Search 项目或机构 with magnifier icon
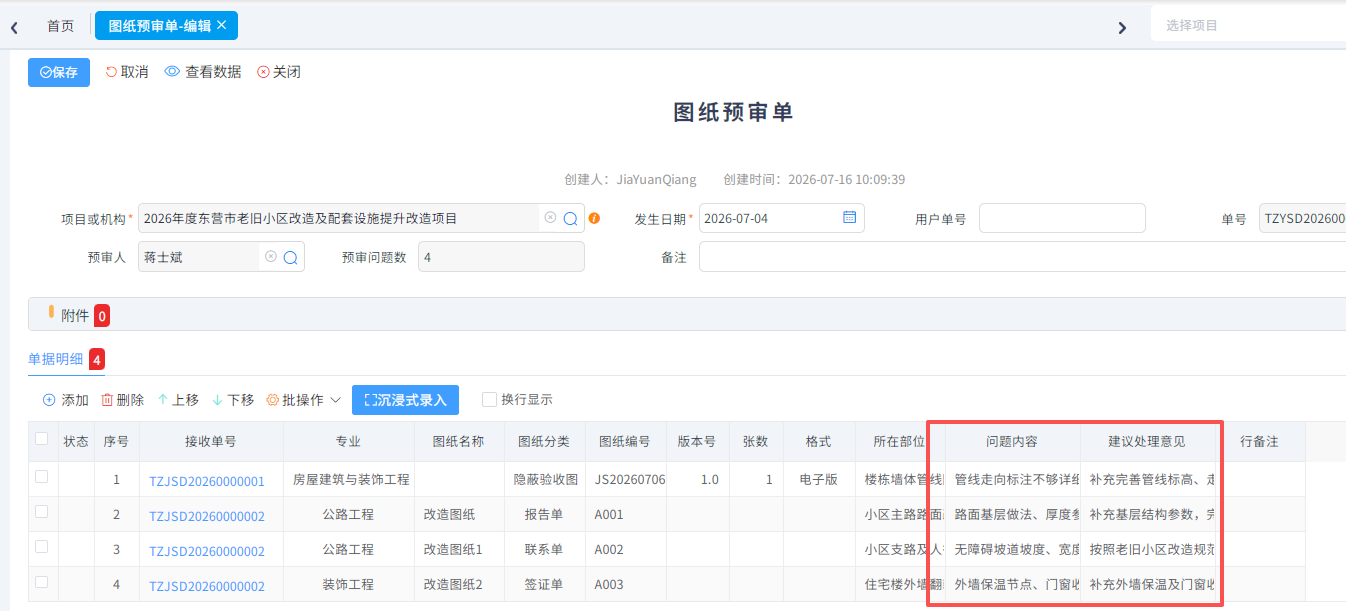Viewport: 1346px width, 611px height. coord(571,218)
